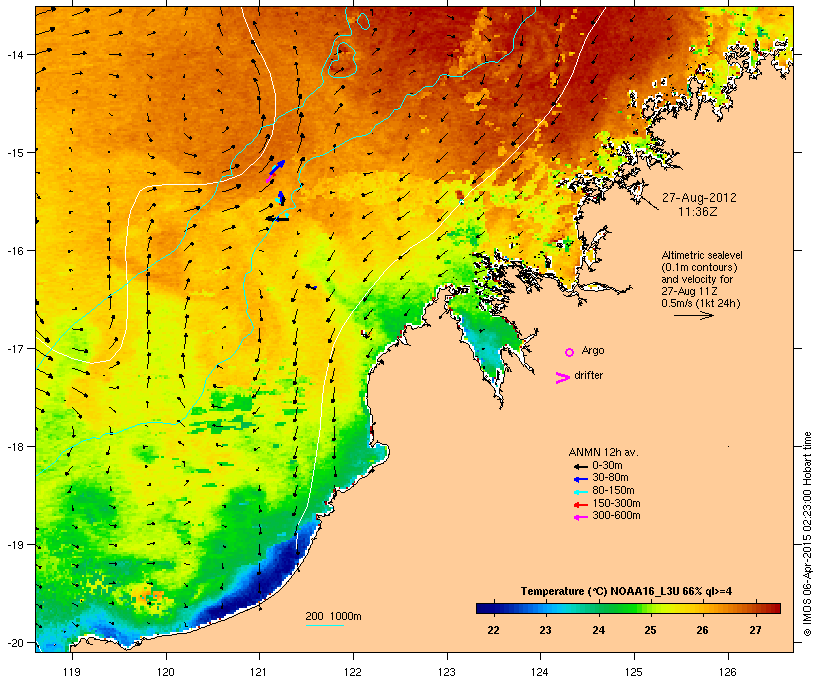The width and height of the screenshot is (820, 680).
Task: Click the latitude label -19
Action: (x=15, y=545)
